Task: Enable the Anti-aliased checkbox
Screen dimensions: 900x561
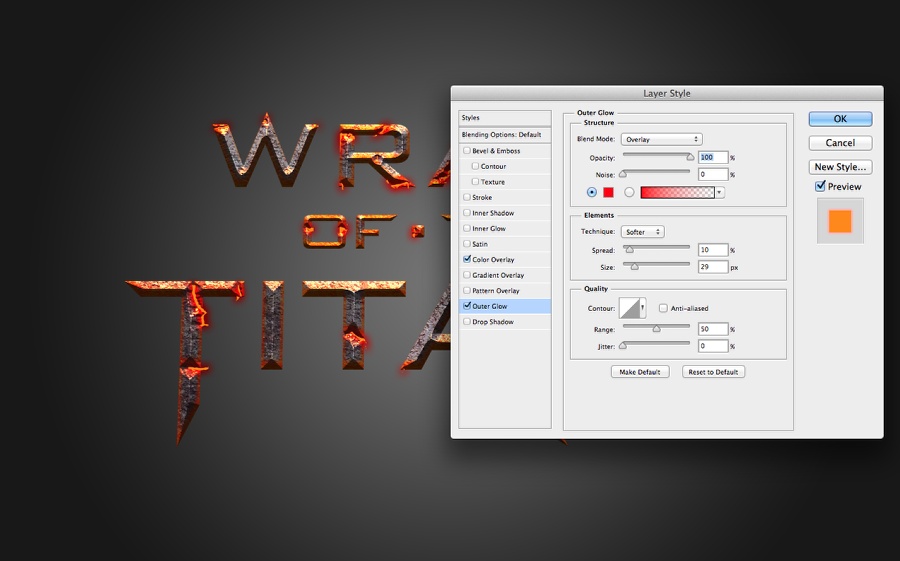Action: [663, 308]
